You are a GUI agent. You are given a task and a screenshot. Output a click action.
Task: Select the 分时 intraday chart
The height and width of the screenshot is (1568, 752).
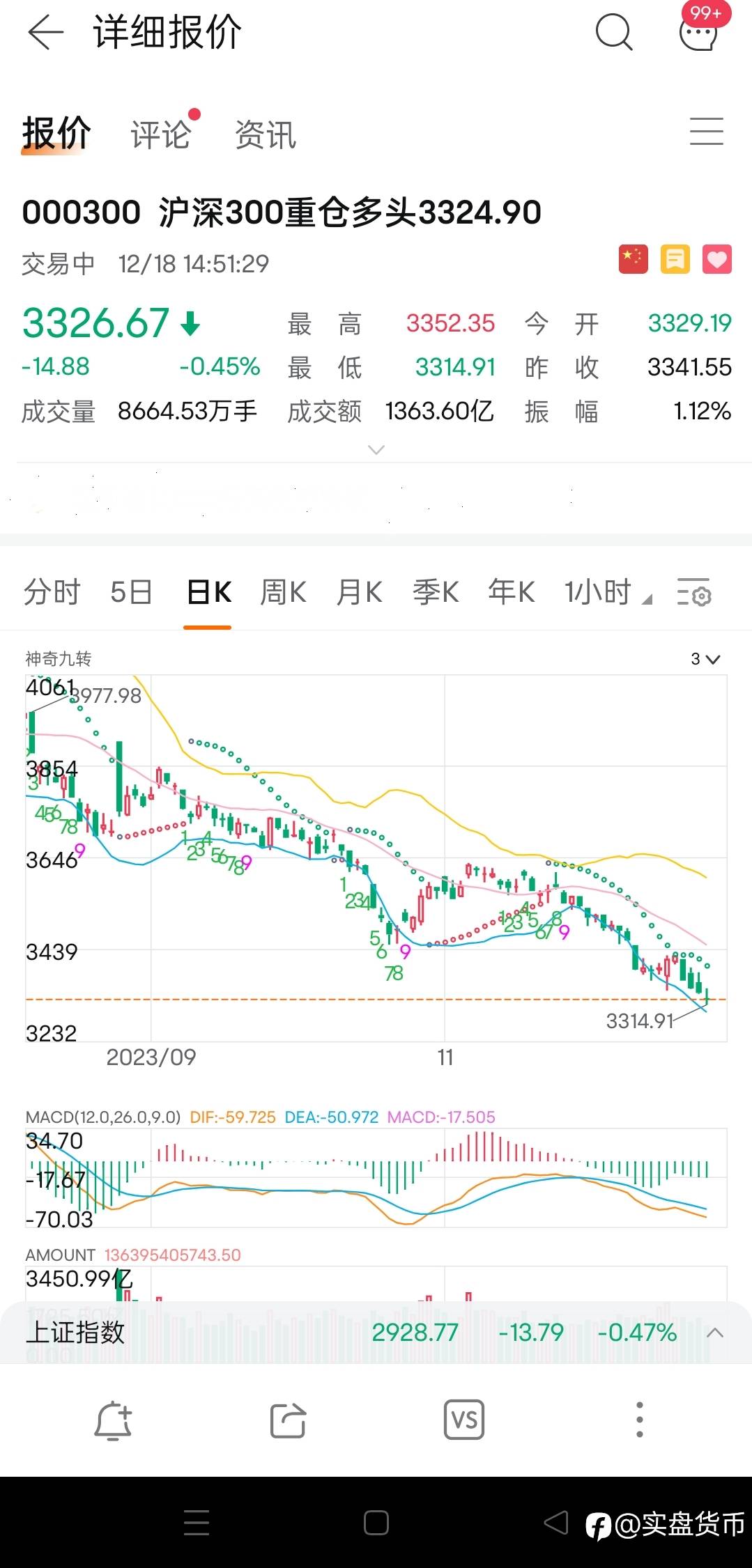coord(52,593)
